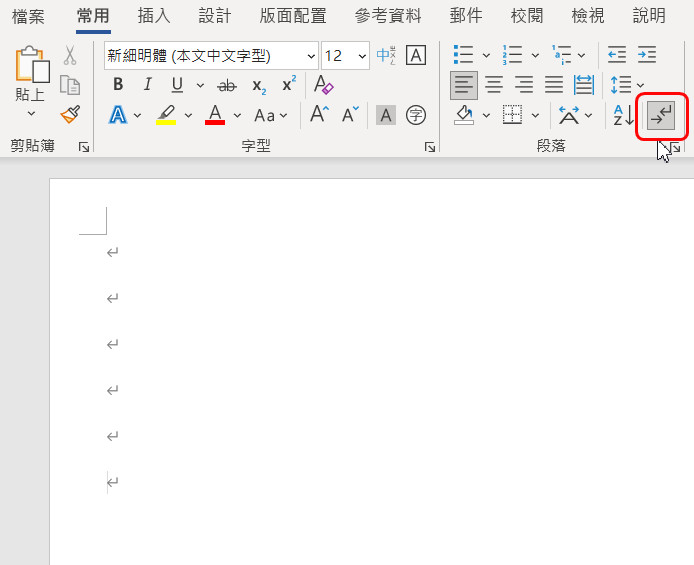Apply superscript formatting

288,85
